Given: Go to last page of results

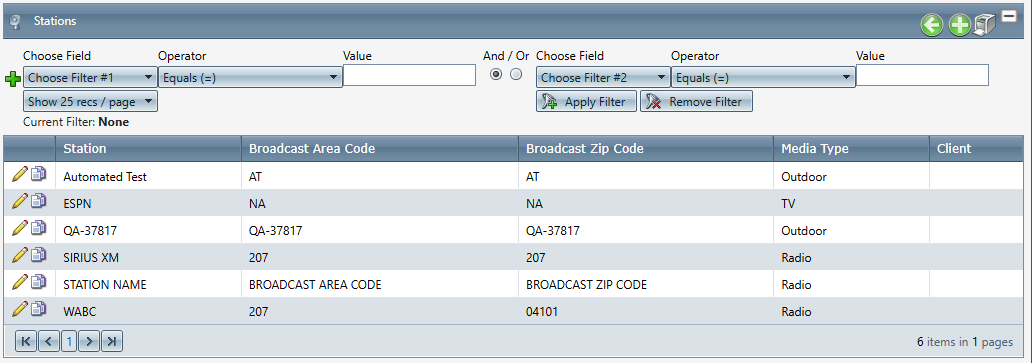Looking at the screenshot, I should click(x=112, y=341).
